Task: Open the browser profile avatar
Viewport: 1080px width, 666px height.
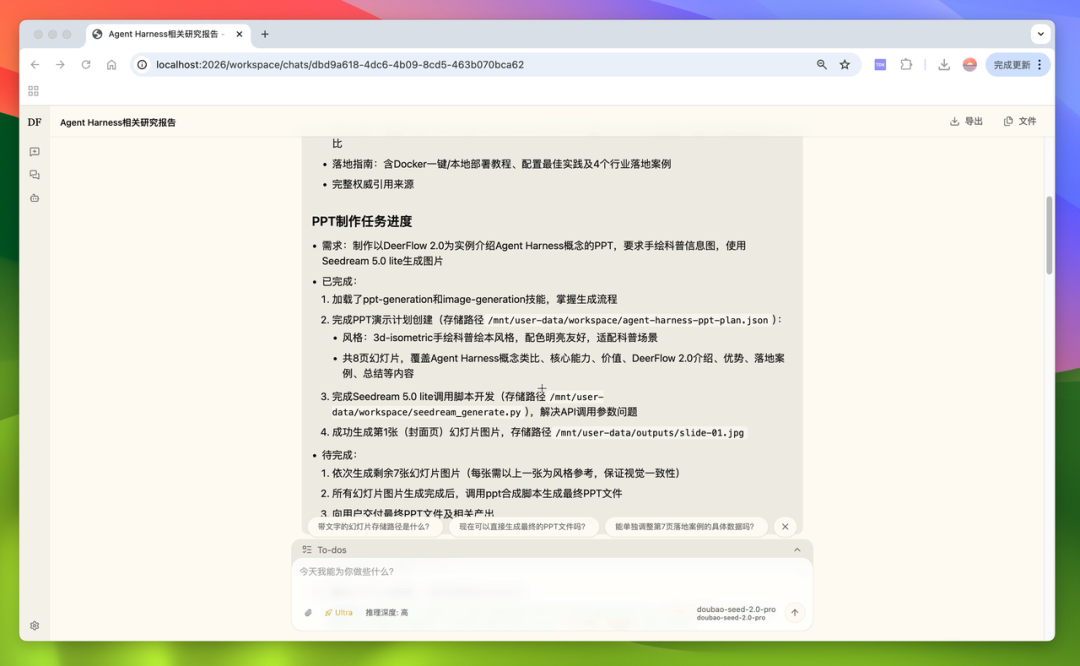Action: pyautogui.click(x=970, y=65)
